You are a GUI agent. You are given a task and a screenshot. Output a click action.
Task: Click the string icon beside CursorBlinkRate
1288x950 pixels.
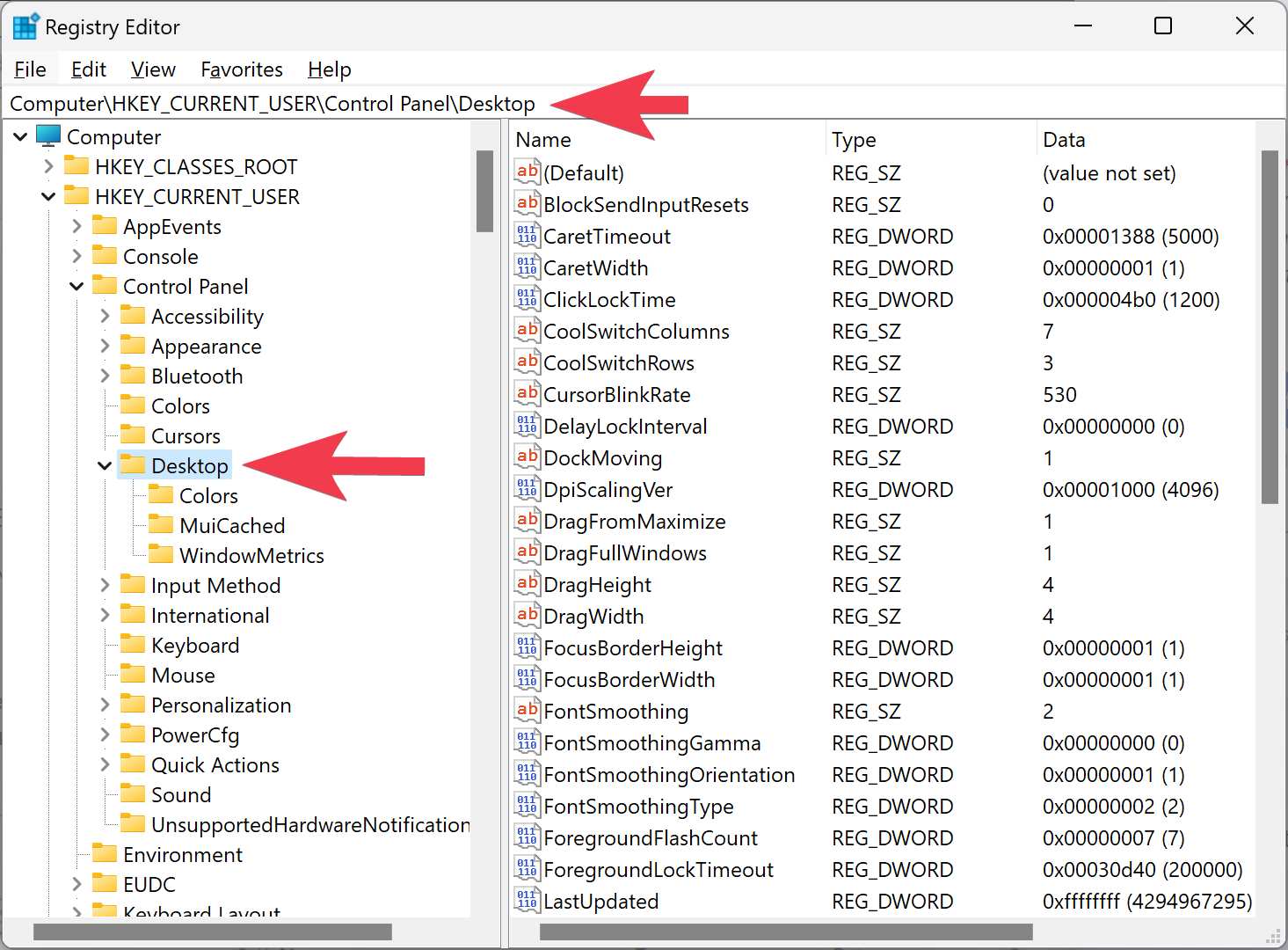528,394
